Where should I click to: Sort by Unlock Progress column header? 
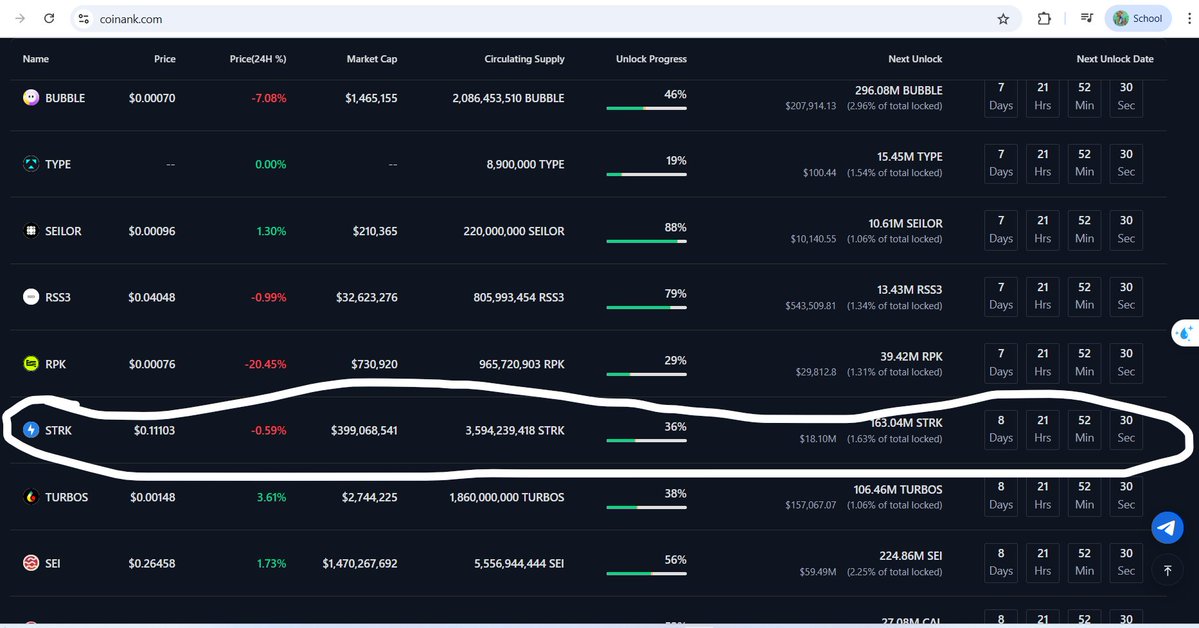click(x=651, y=59)
